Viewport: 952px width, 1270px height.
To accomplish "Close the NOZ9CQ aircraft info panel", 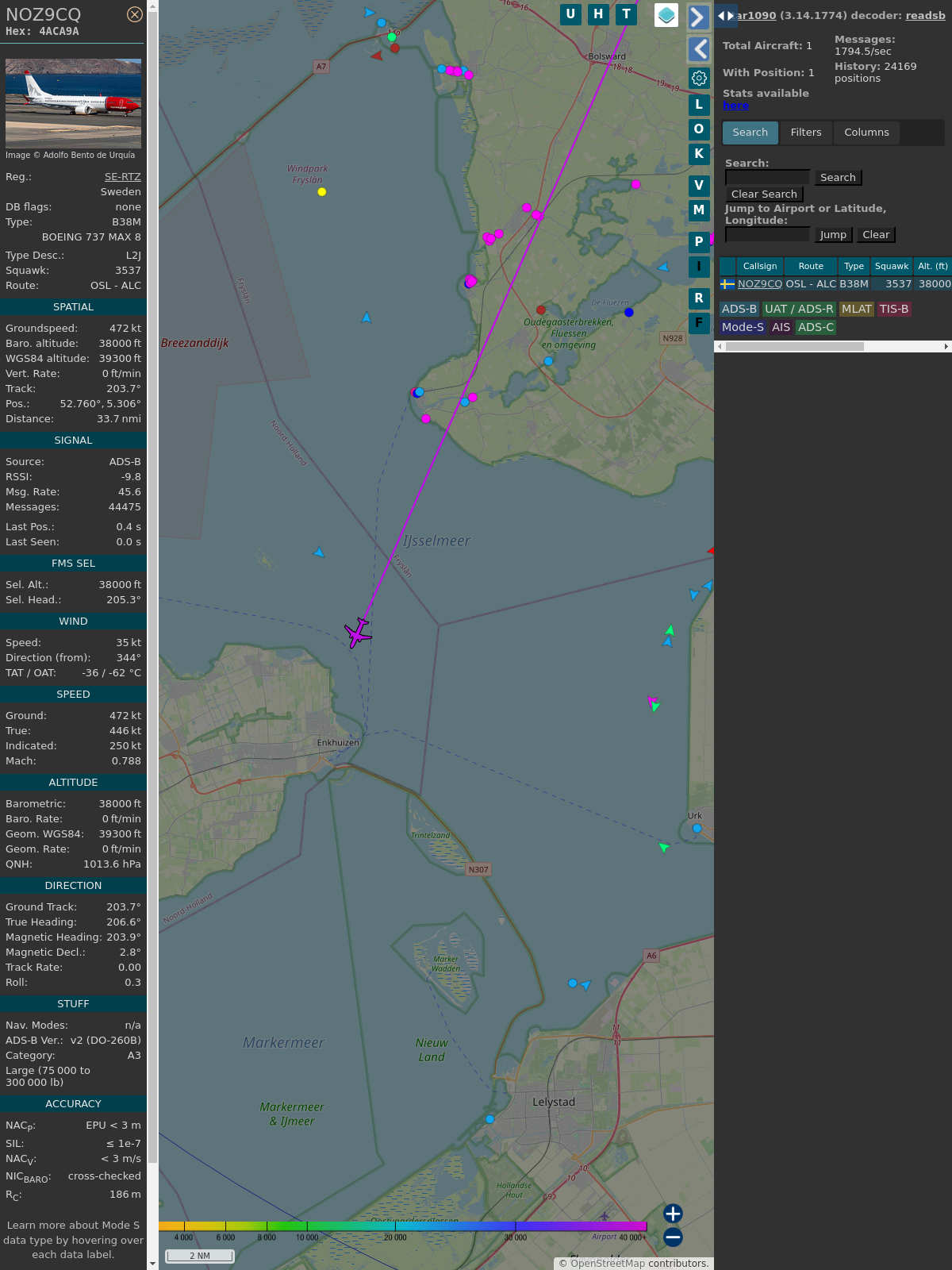I will [135, 14].
